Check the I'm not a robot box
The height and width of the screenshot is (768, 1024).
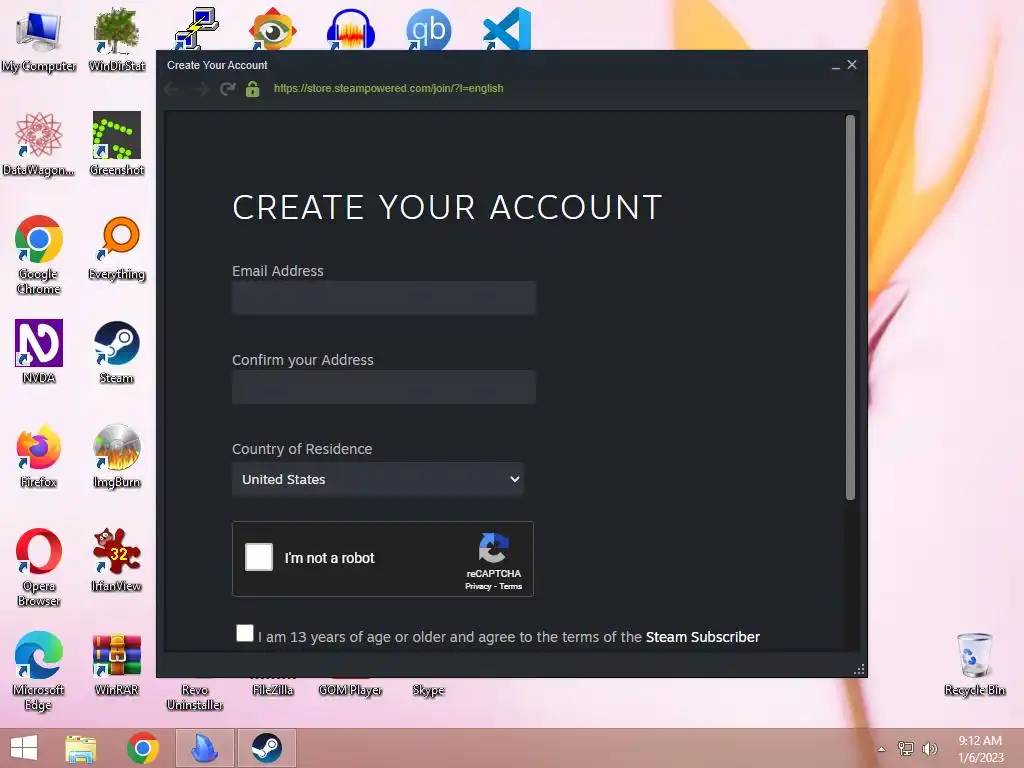pyautogui.click(x=259, y=558)
